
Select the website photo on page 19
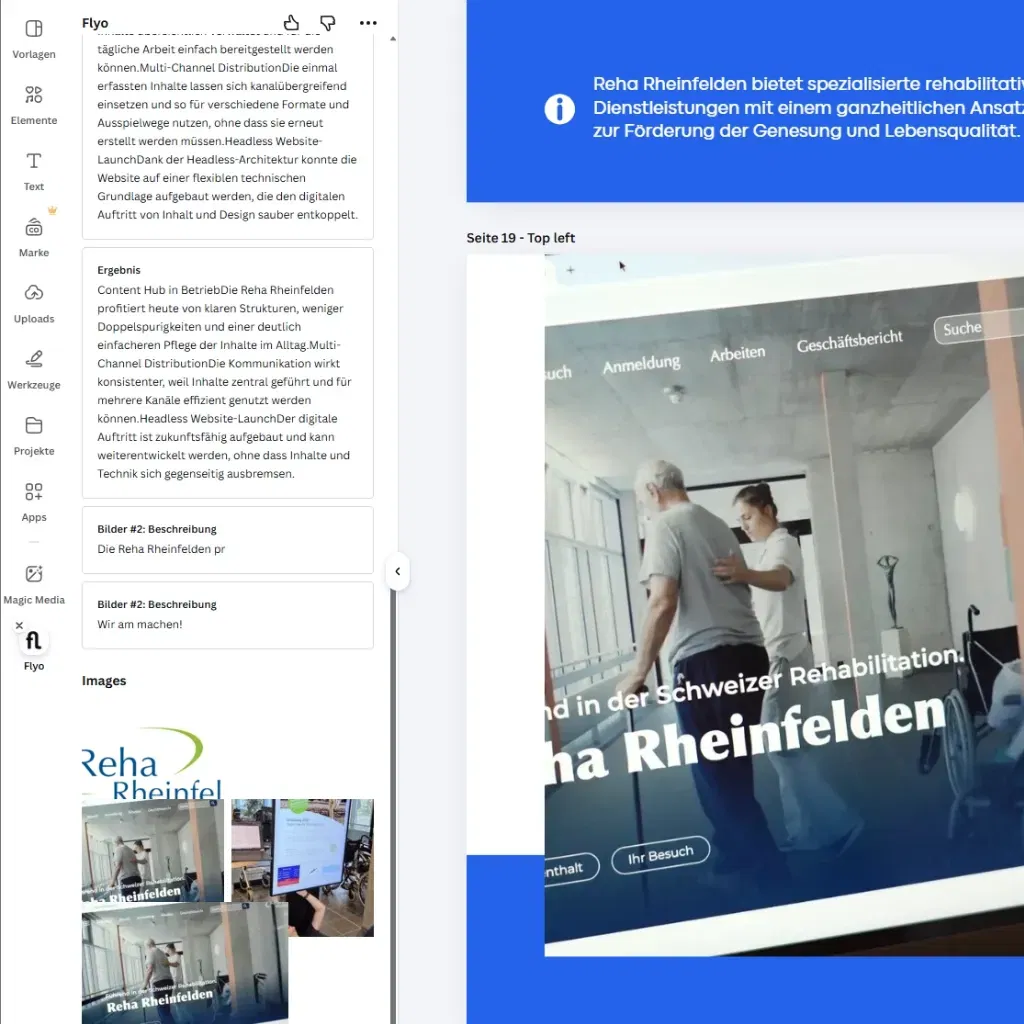784,605
